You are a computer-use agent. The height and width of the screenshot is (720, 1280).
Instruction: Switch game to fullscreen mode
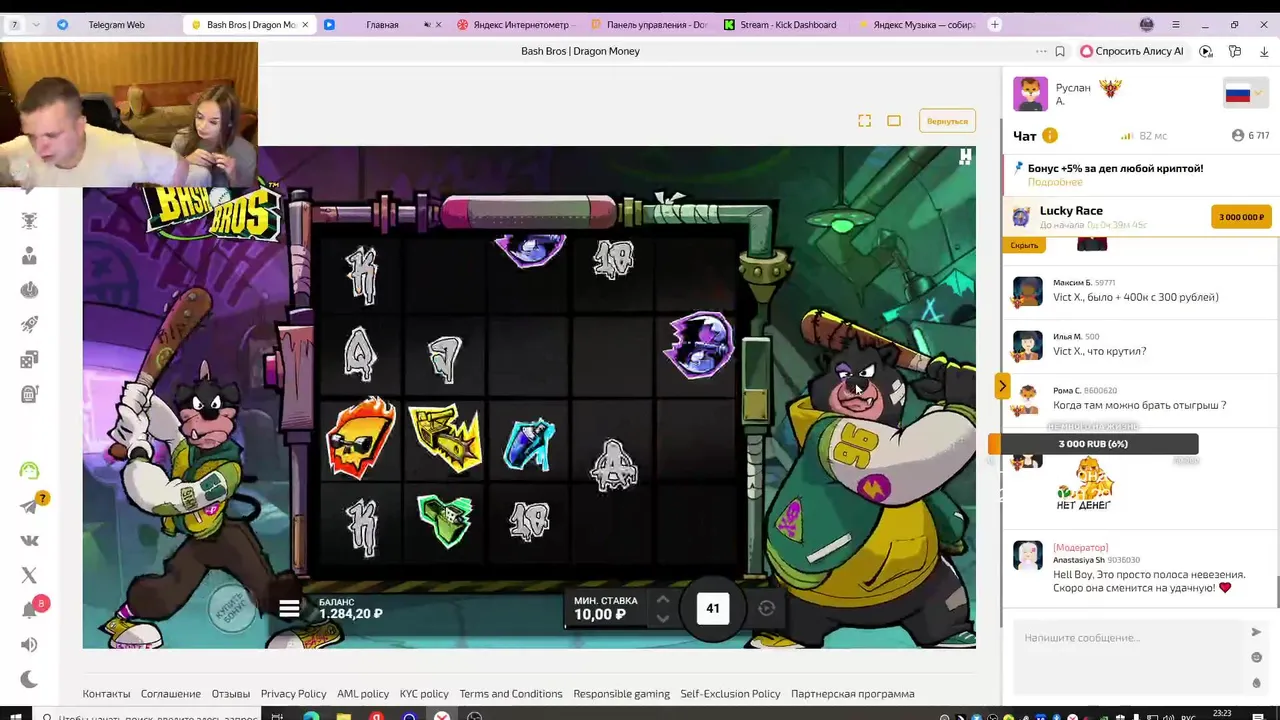click(865, 121)
